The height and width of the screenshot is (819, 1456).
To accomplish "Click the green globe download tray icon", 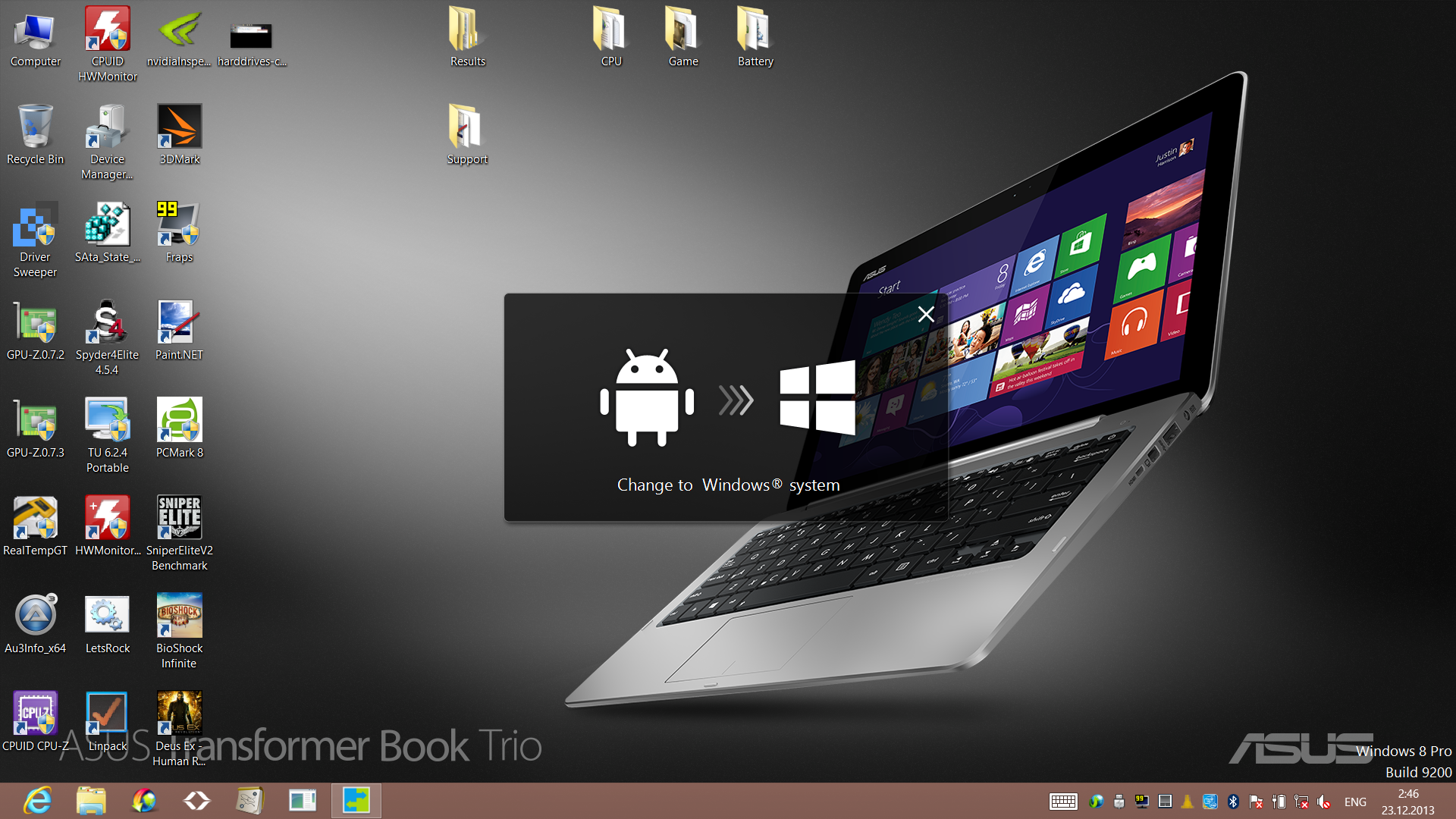I will pos(1096,802).
